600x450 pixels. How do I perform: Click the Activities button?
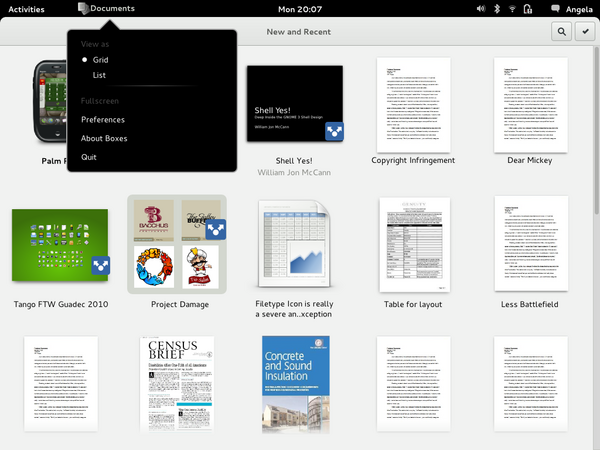[26, 9]
